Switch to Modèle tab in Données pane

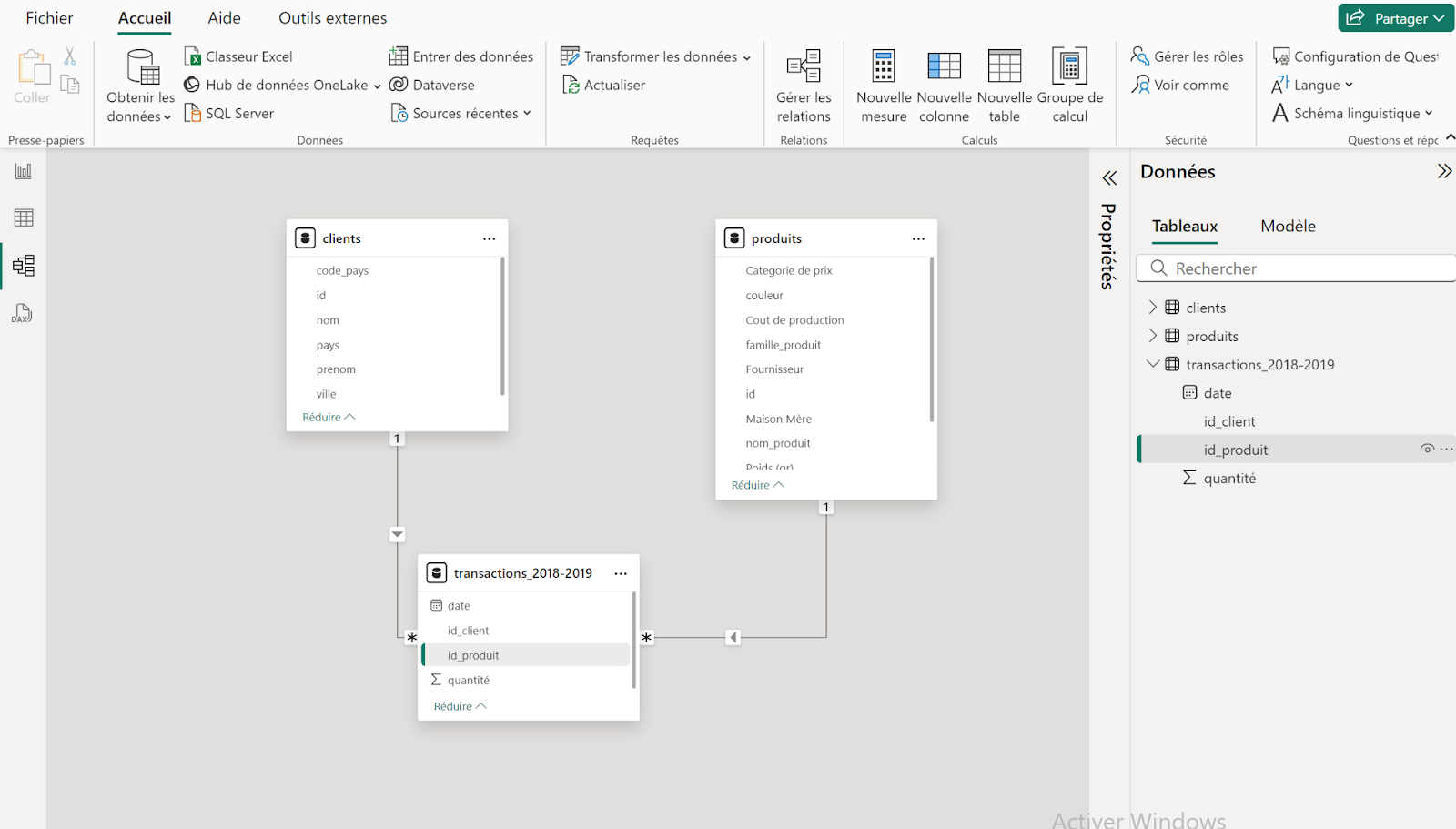tap(1288, 226)
